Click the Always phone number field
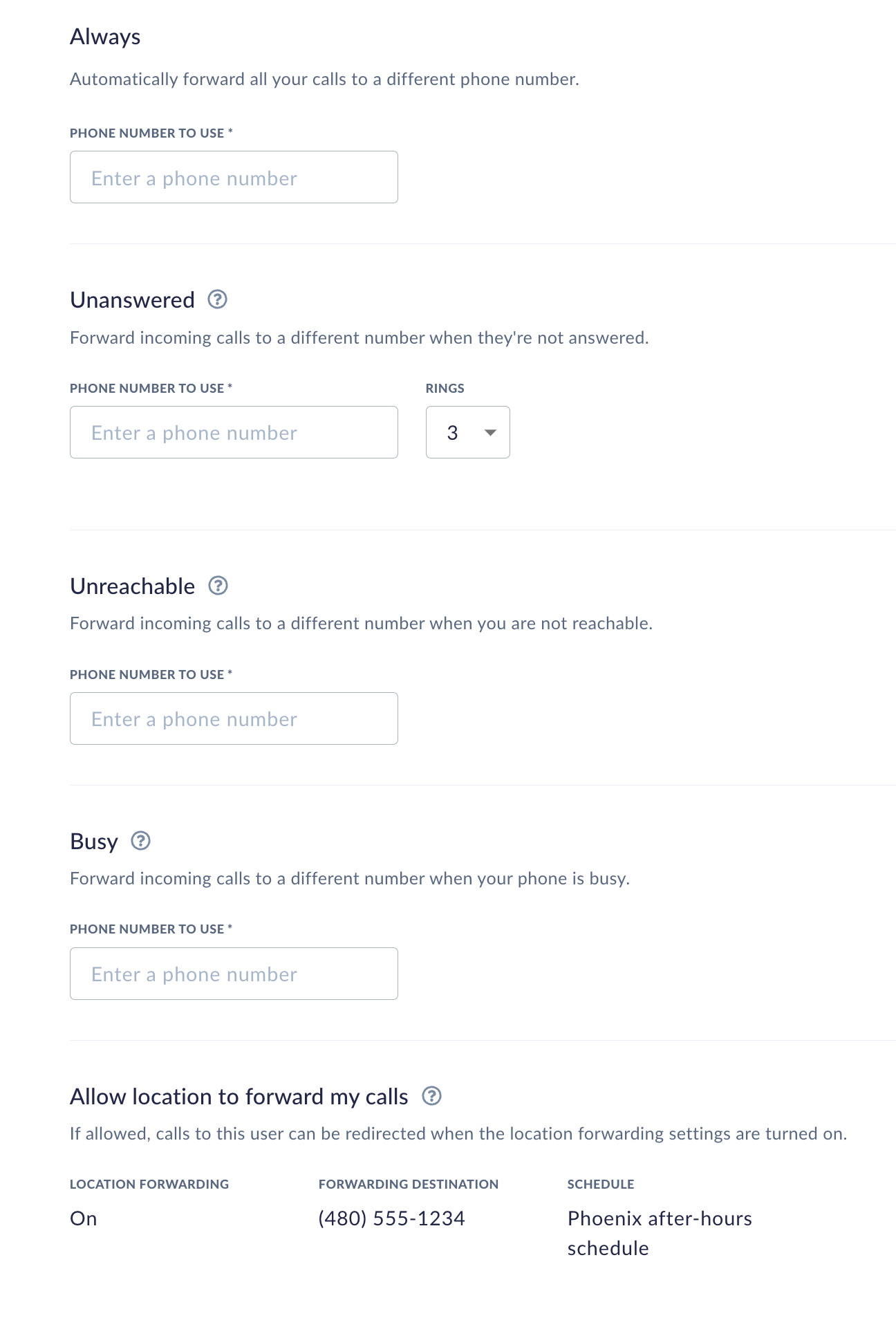The image size is (896, 1318). [x=234, y=178]
